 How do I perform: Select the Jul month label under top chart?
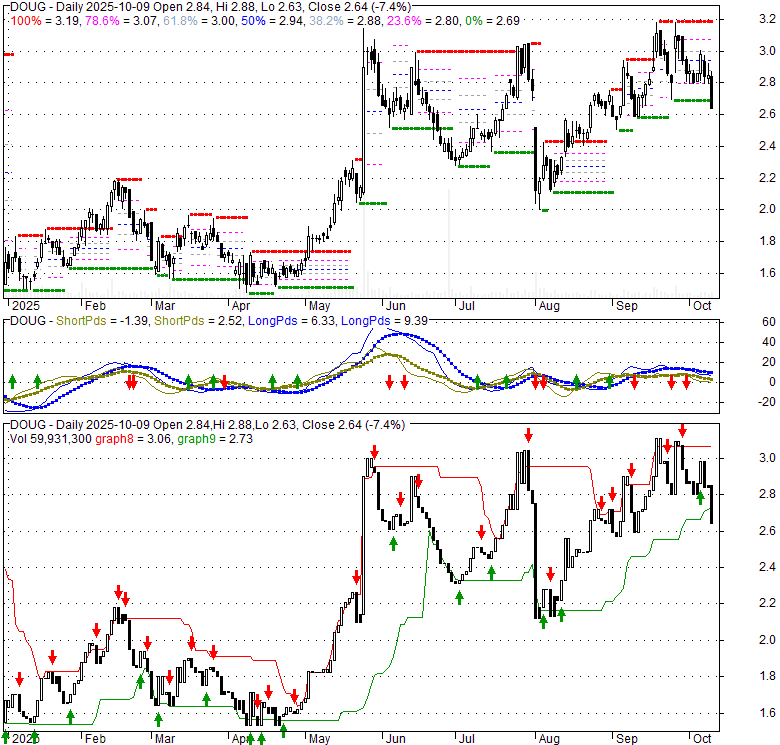467,306
